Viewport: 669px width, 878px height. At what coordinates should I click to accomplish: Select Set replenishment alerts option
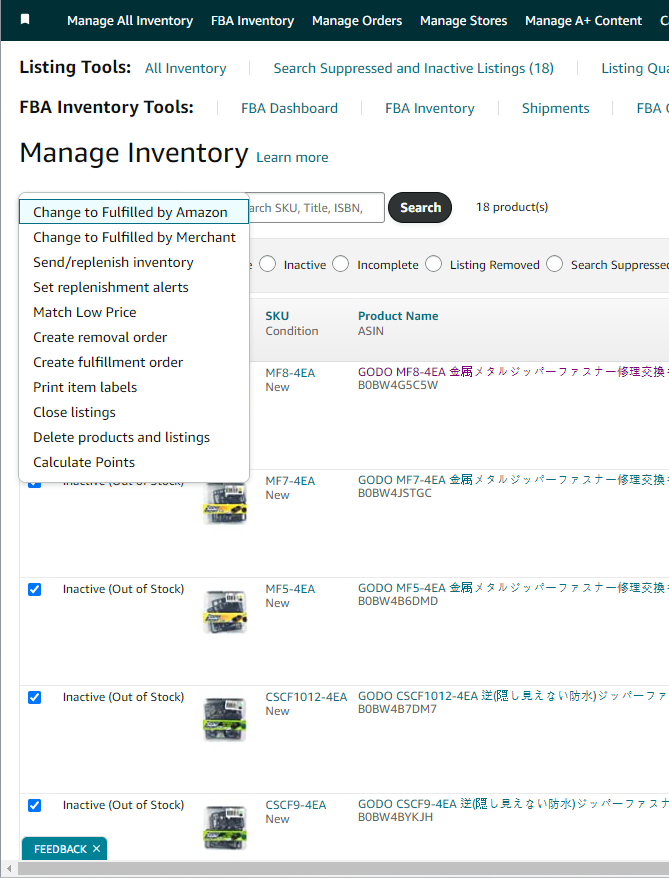coord(134,287)
